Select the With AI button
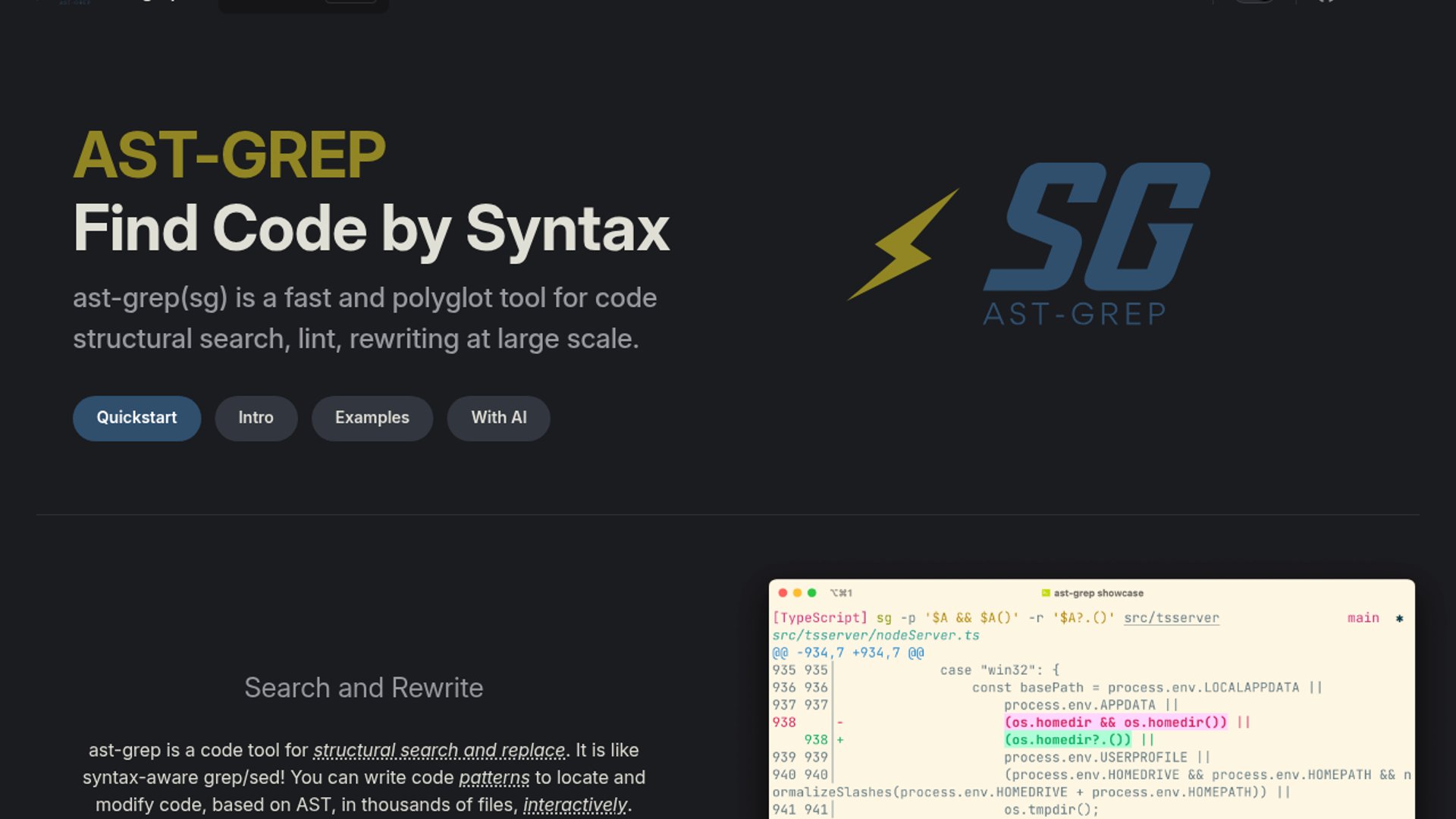1456x819 pixels. coord(499,418)
